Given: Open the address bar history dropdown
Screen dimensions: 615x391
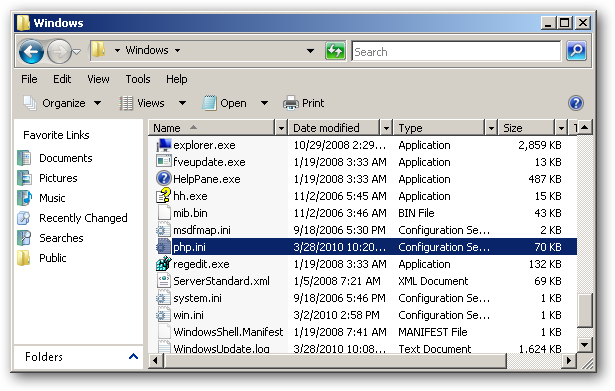Looking at the screenshot, I should tap(310, 51).
